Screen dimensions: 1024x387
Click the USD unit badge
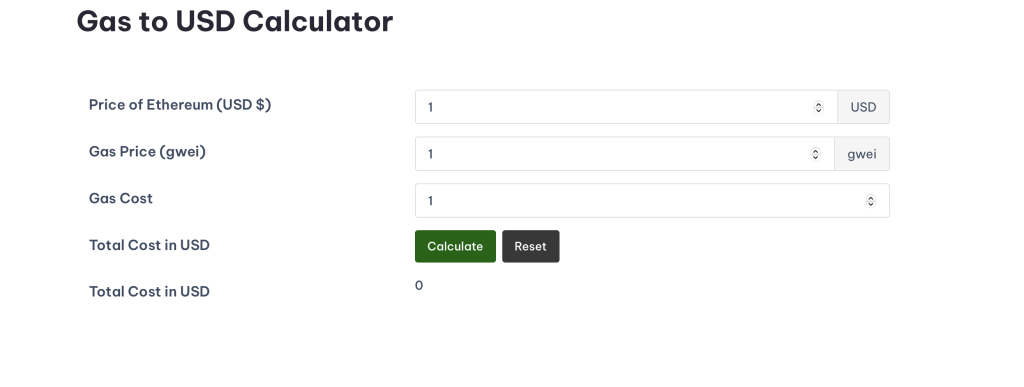tap(863, 107)
